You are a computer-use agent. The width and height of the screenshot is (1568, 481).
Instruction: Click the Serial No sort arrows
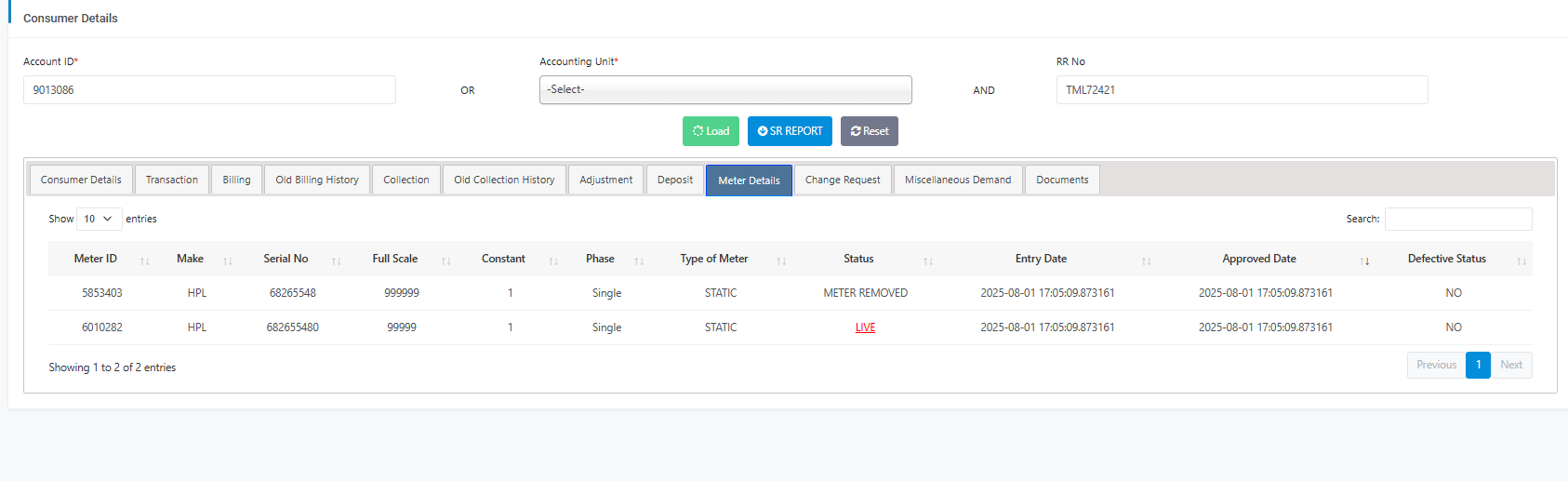pos(336,261)
